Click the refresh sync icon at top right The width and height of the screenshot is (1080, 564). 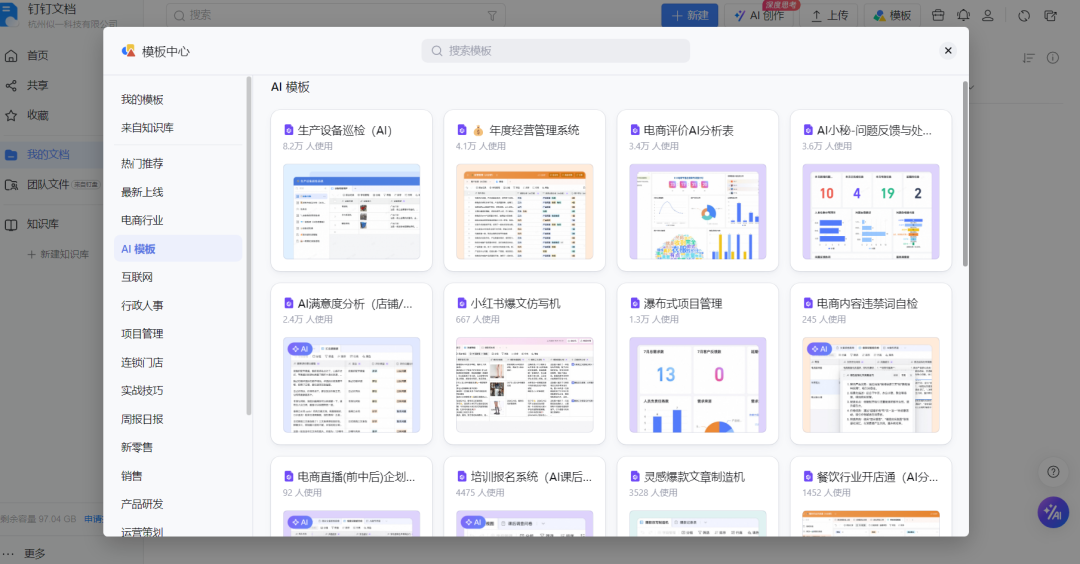[x=1024, y=15]
